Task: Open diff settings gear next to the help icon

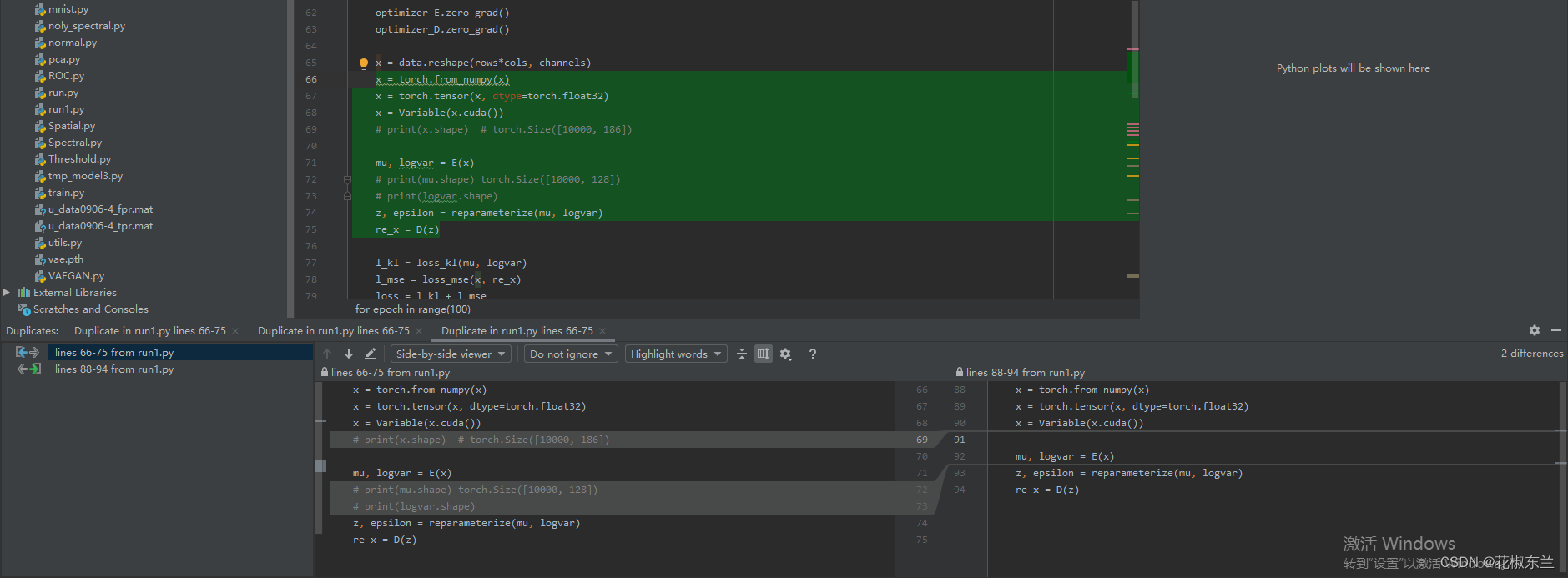Action: tap(785, 354)
